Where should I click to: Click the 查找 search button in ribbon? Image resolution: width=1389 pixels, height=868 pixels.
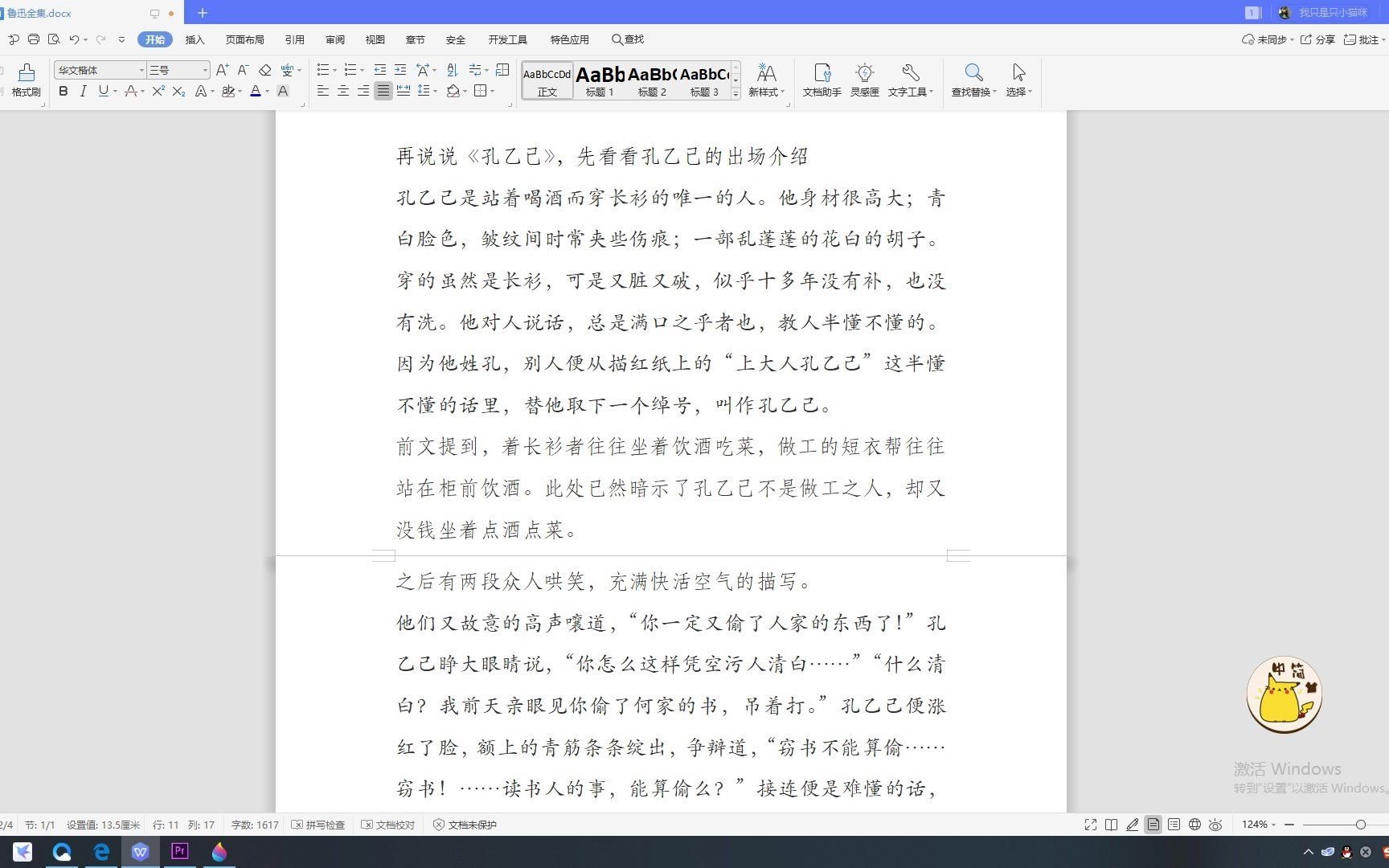628,39
